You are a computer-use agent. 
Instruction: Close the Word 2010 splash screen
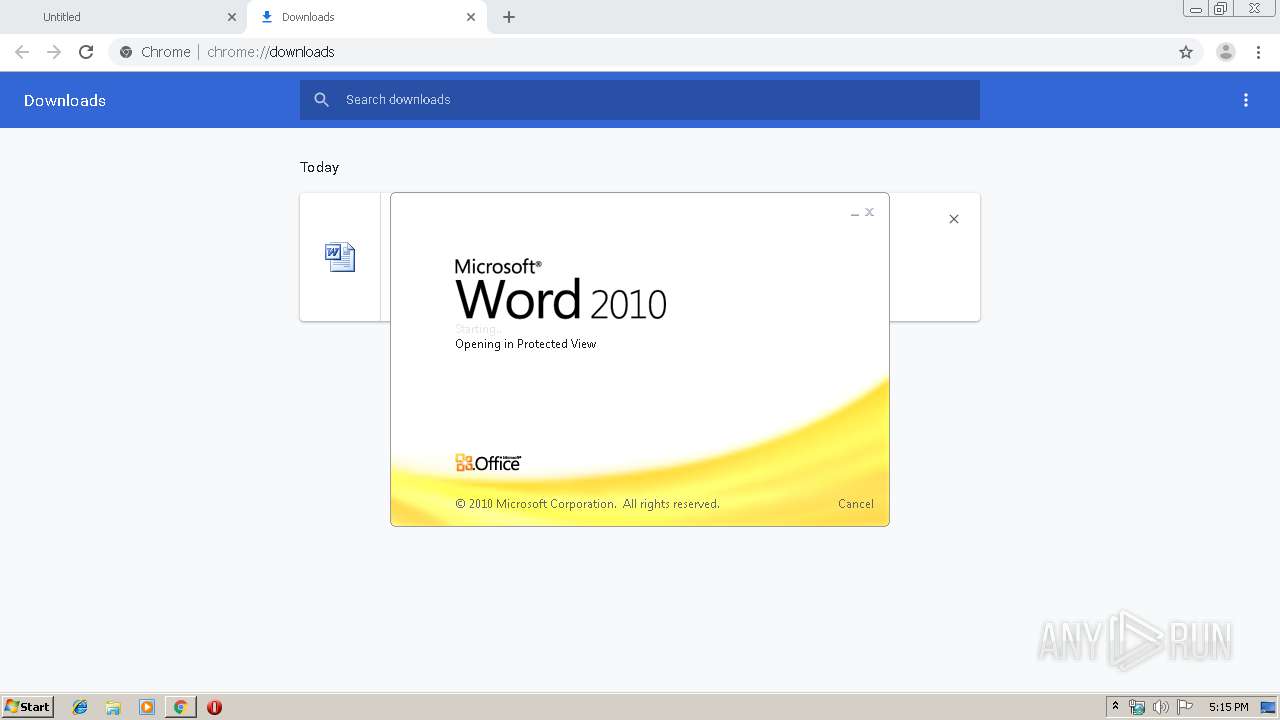point(870,212)
